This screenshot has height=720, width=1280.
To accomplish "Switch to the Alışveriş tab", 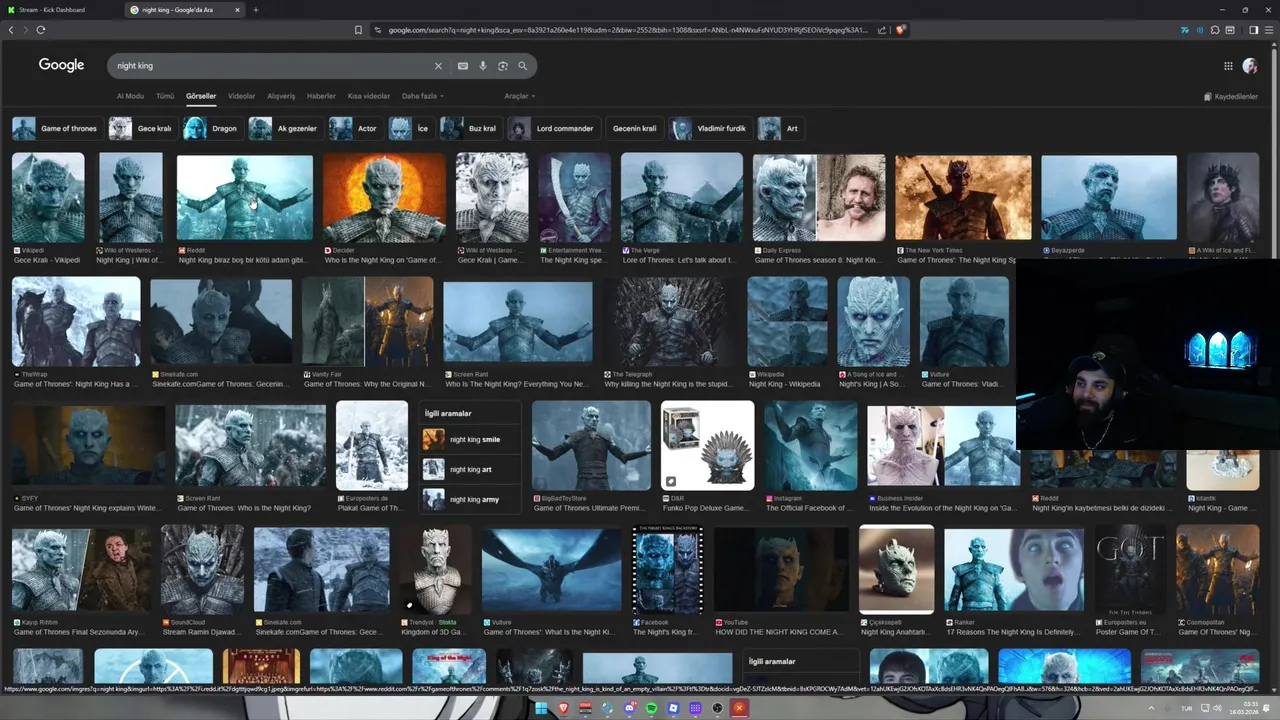I will 281,96.
